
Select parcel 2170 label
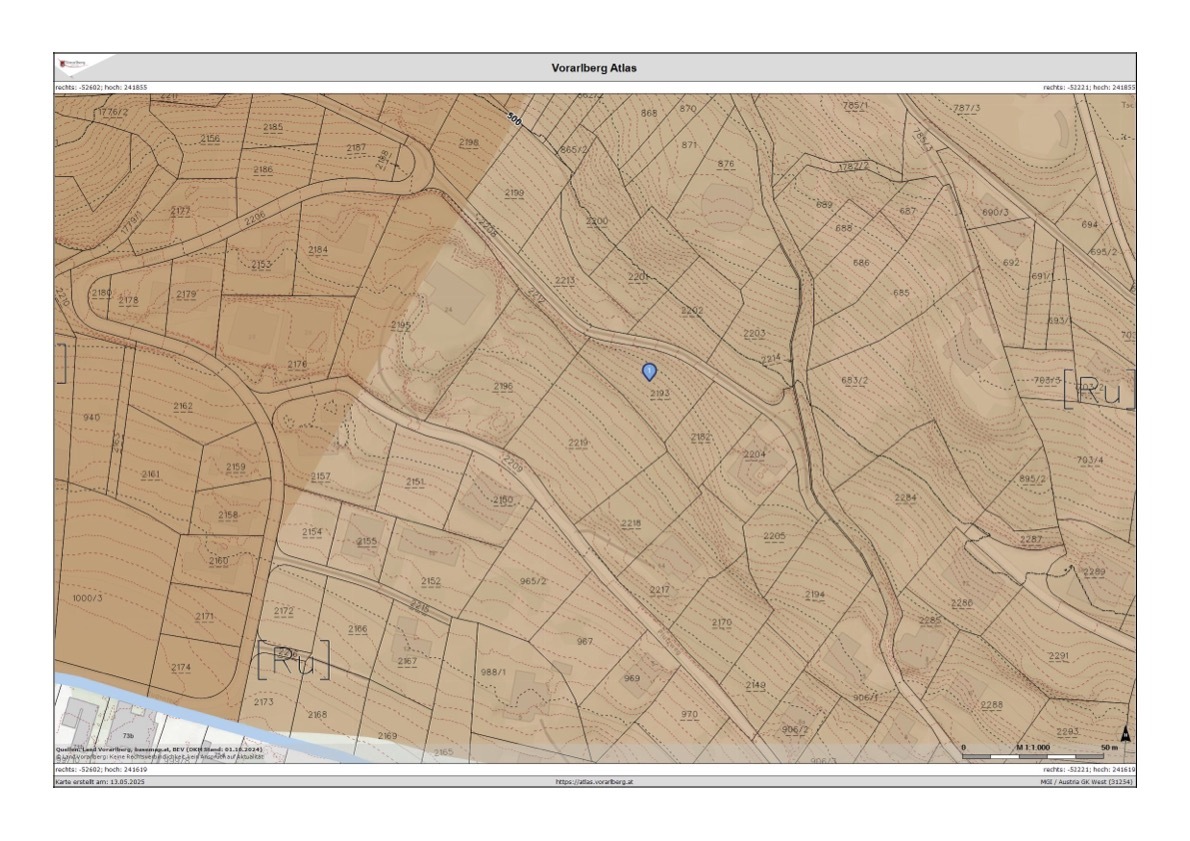(x=722, y=622)
